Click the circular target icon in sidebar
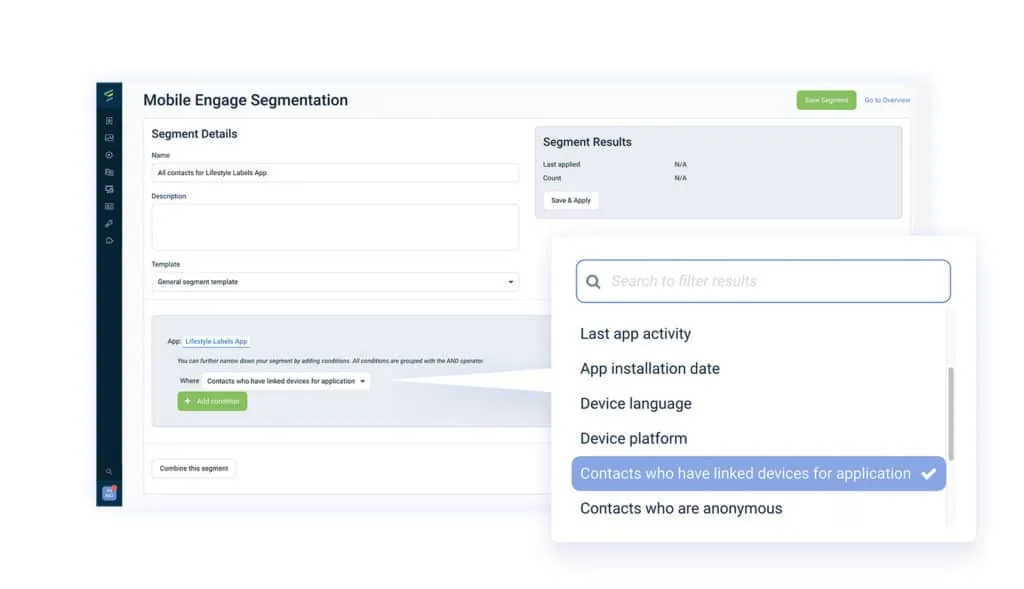The width and height of the screenshot is (1024, 589). click(109, 155)
